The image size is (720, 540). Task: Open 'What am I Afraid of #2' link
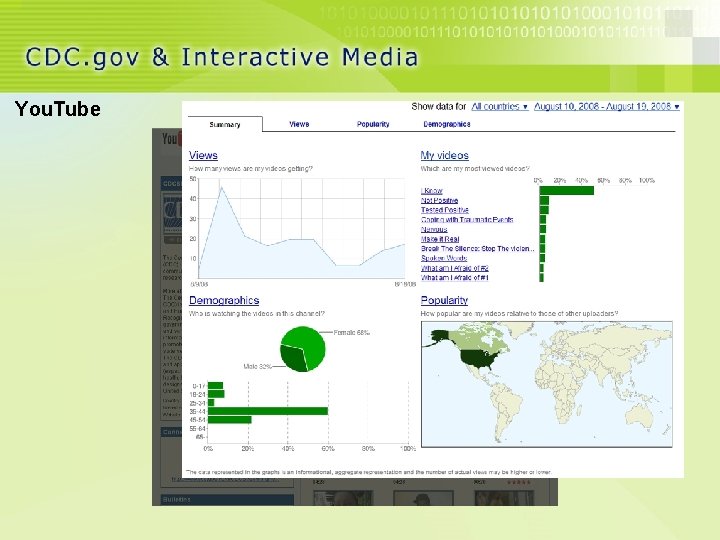[x=455, y=268]
